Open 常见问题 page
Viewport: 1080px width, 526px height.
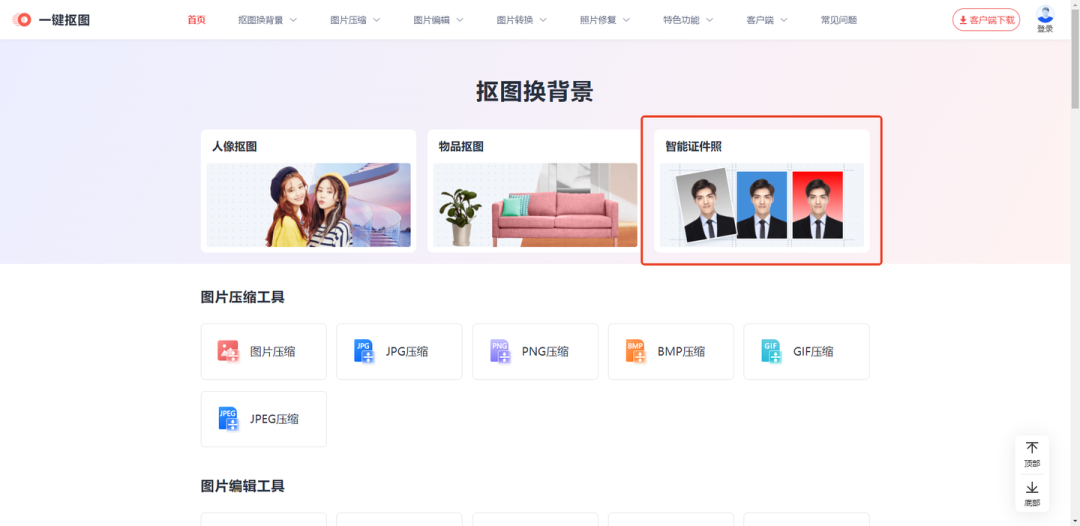coord(839,20)
